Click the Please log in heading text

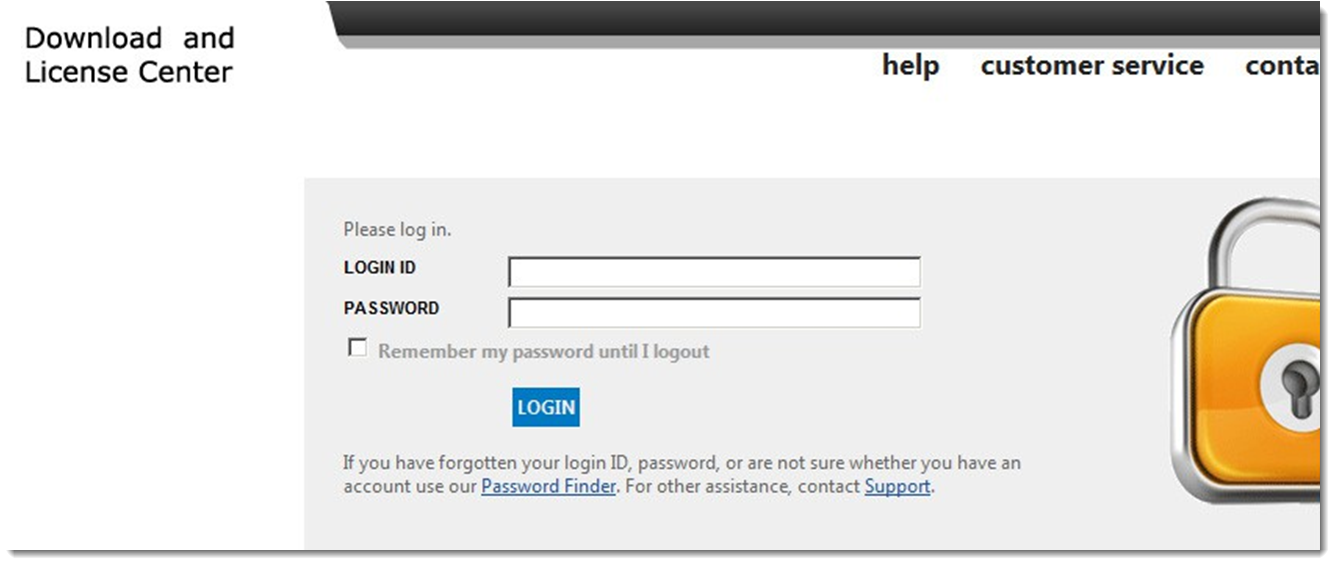[397, 230]
